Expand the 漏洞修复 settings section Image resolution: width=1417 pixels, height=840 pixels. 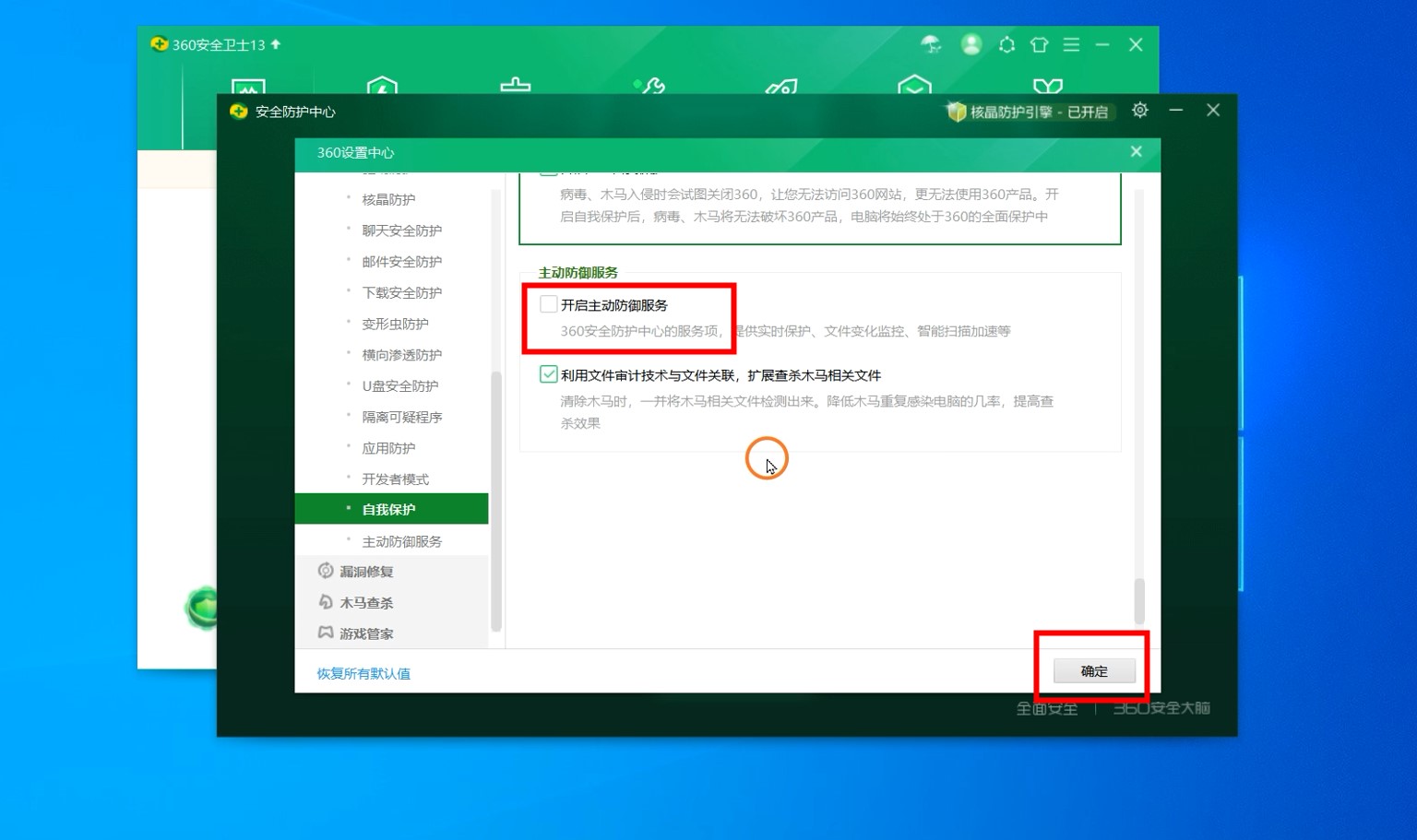tap(366, 572)
